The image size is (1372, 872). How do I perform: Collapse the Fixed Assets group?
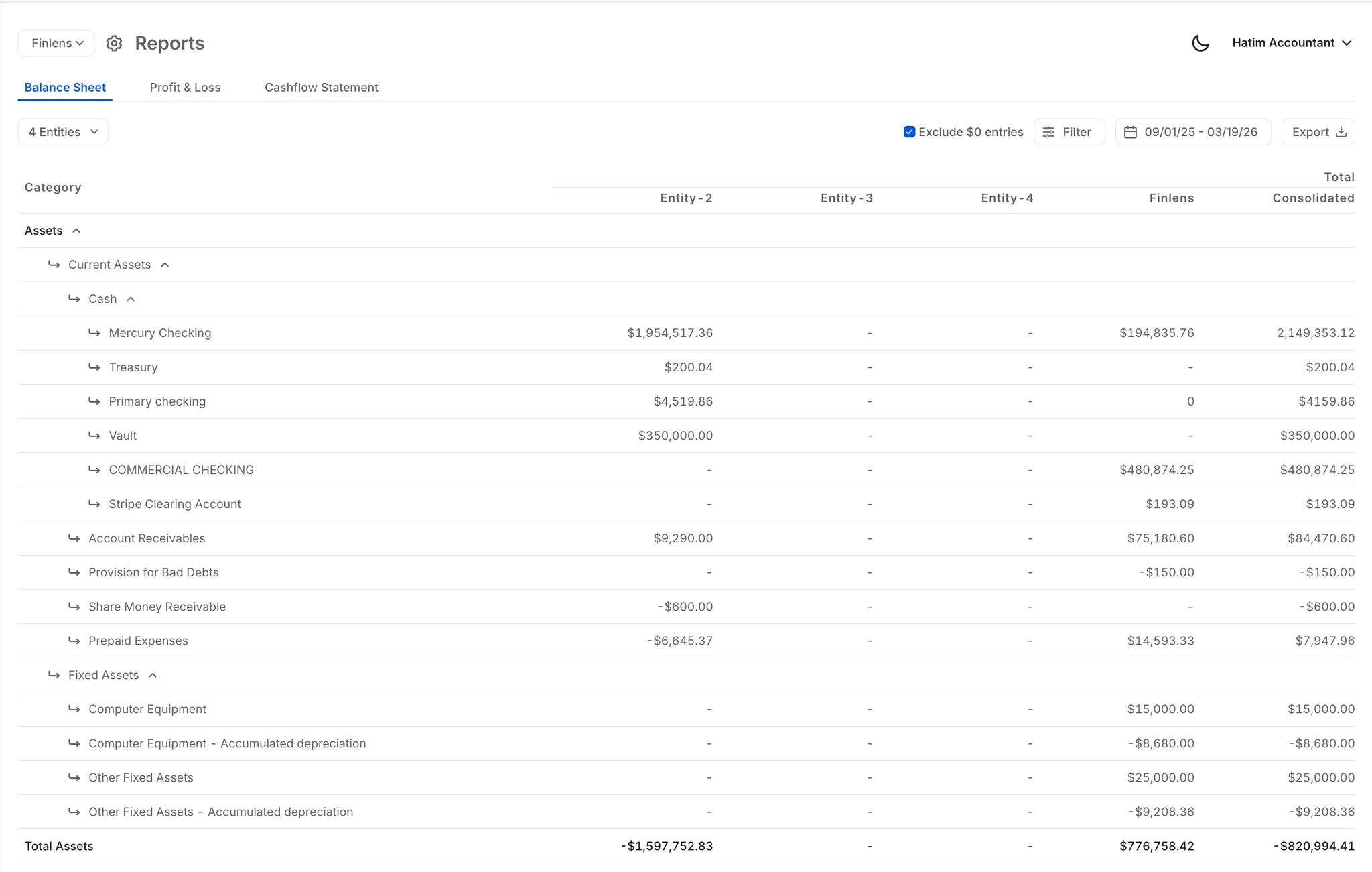153,675
